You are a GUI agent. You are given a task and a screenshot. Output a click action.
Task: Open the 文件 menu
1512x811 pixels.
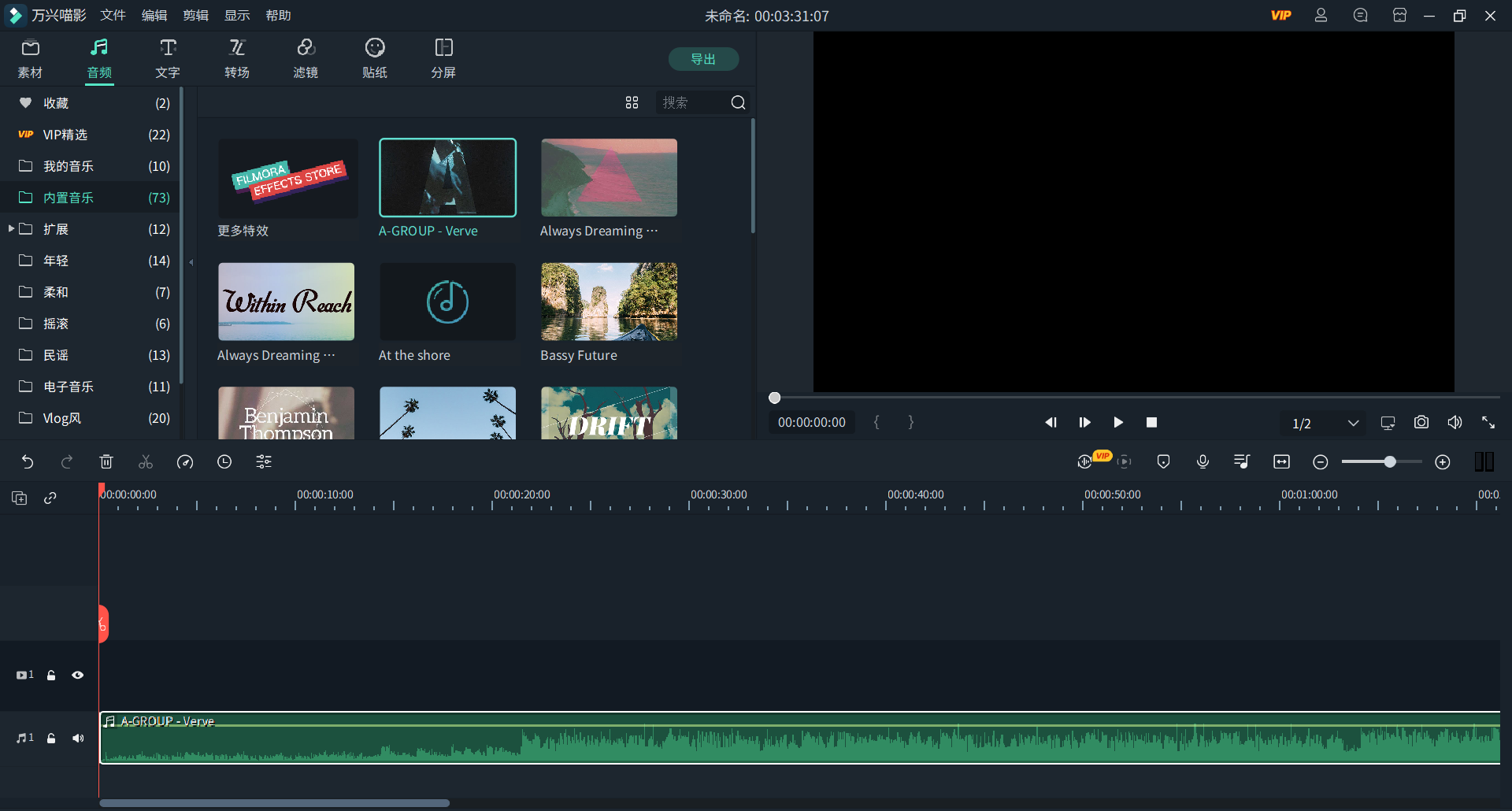point(113,16)
